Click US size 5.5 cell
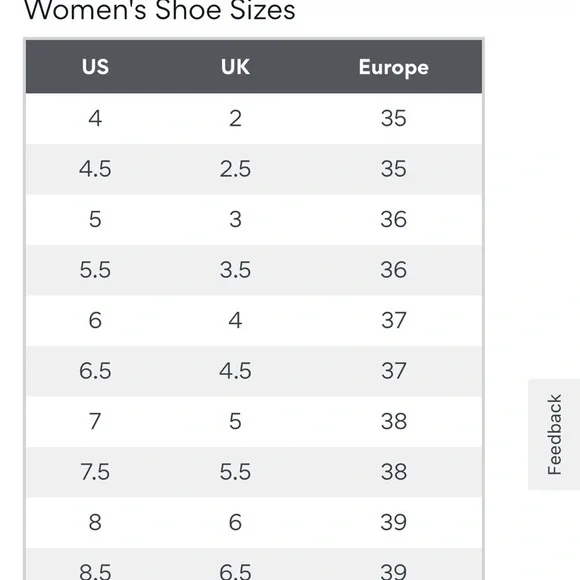Screen dimensions: 580x580 point(95,270)
